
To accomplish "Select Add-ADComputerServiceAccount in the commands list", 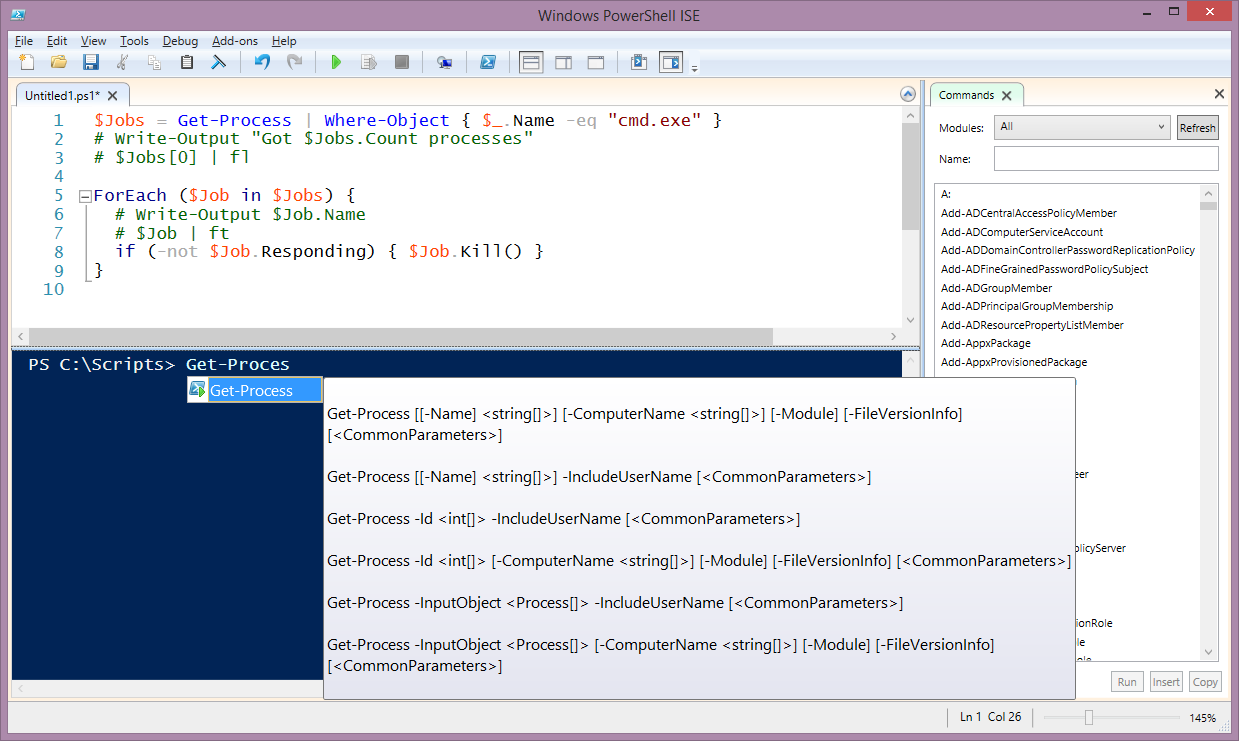I will (x=1022, y=232).
